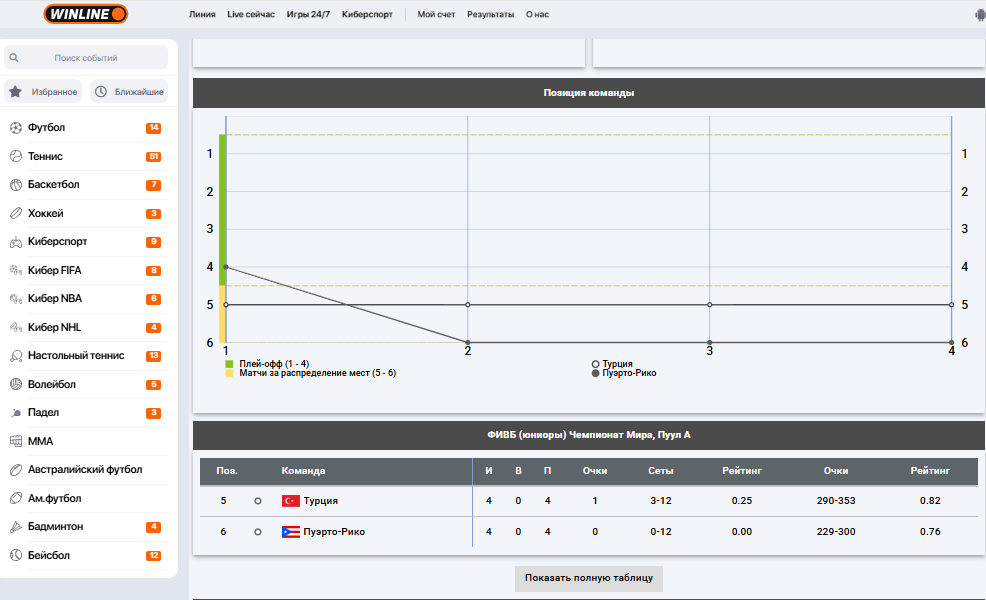Click the green Плей-офф legend swatch
Image resolution: width=986 pixels, height=600 pixels.
[230, 364]
